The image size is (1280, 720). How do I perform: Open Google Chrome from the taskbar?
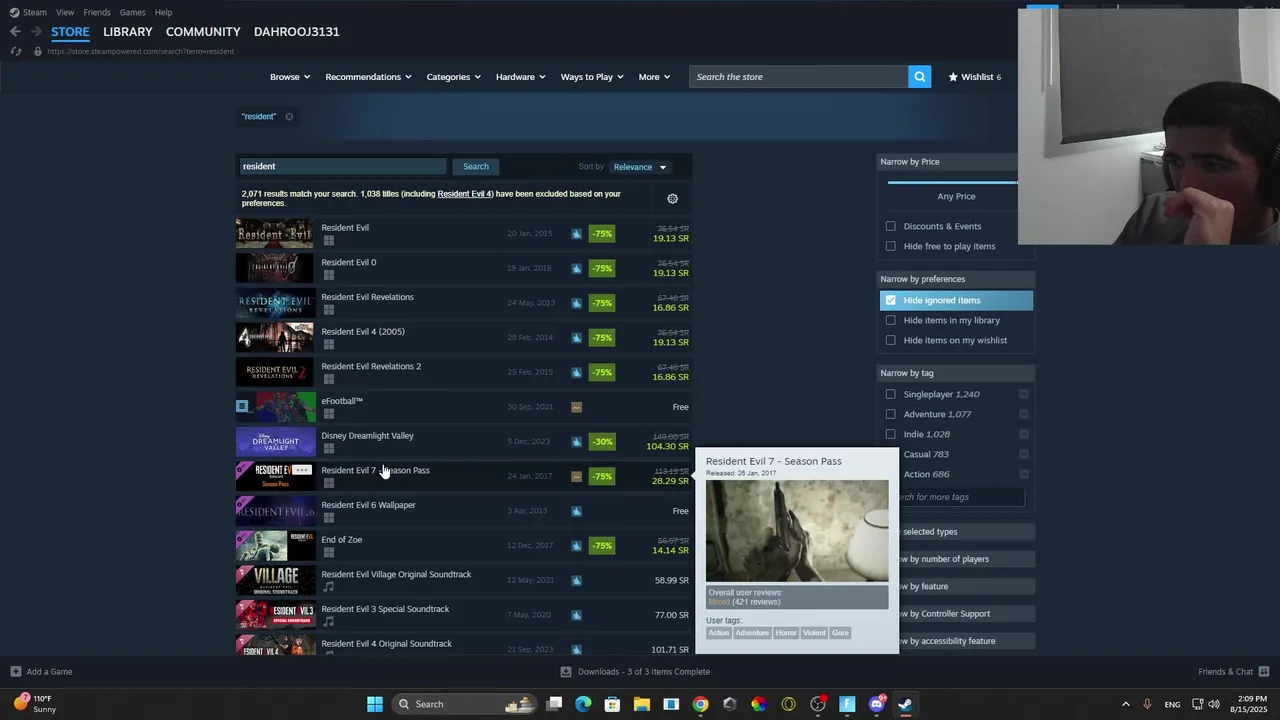tap(700, 704)
